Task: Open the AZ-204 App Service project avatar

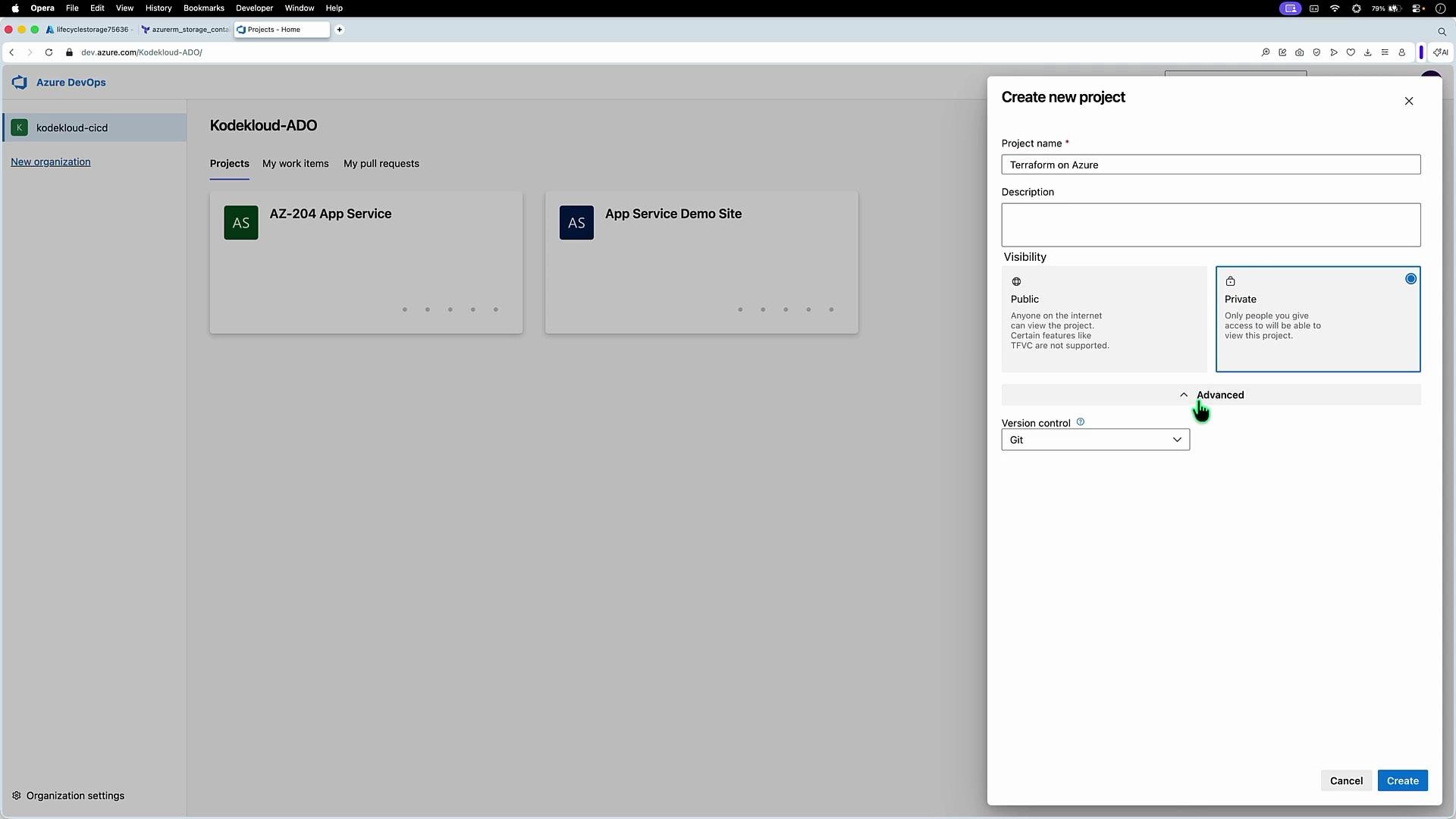Action: pyautogui.click(x=241, y=223)
